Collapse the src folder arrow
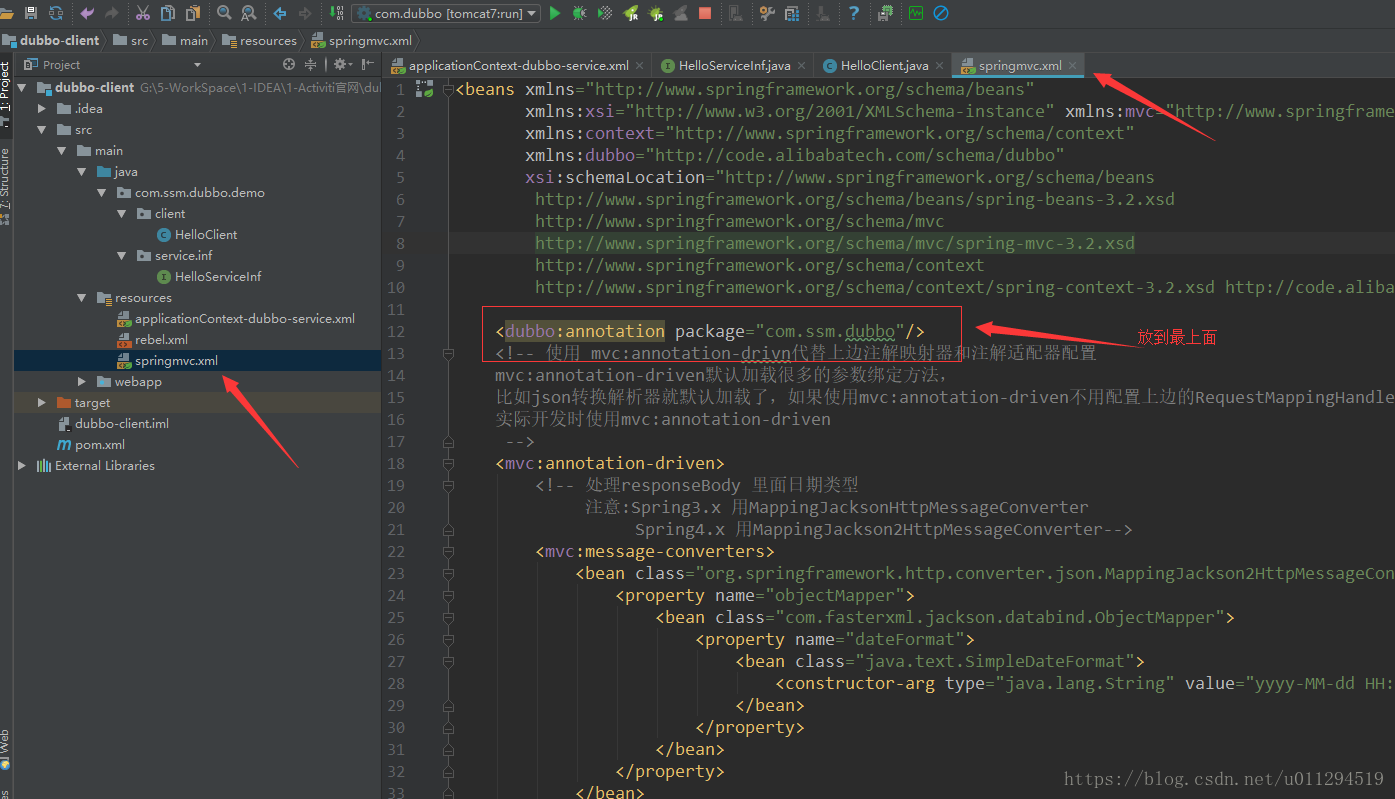 (42, 130)
